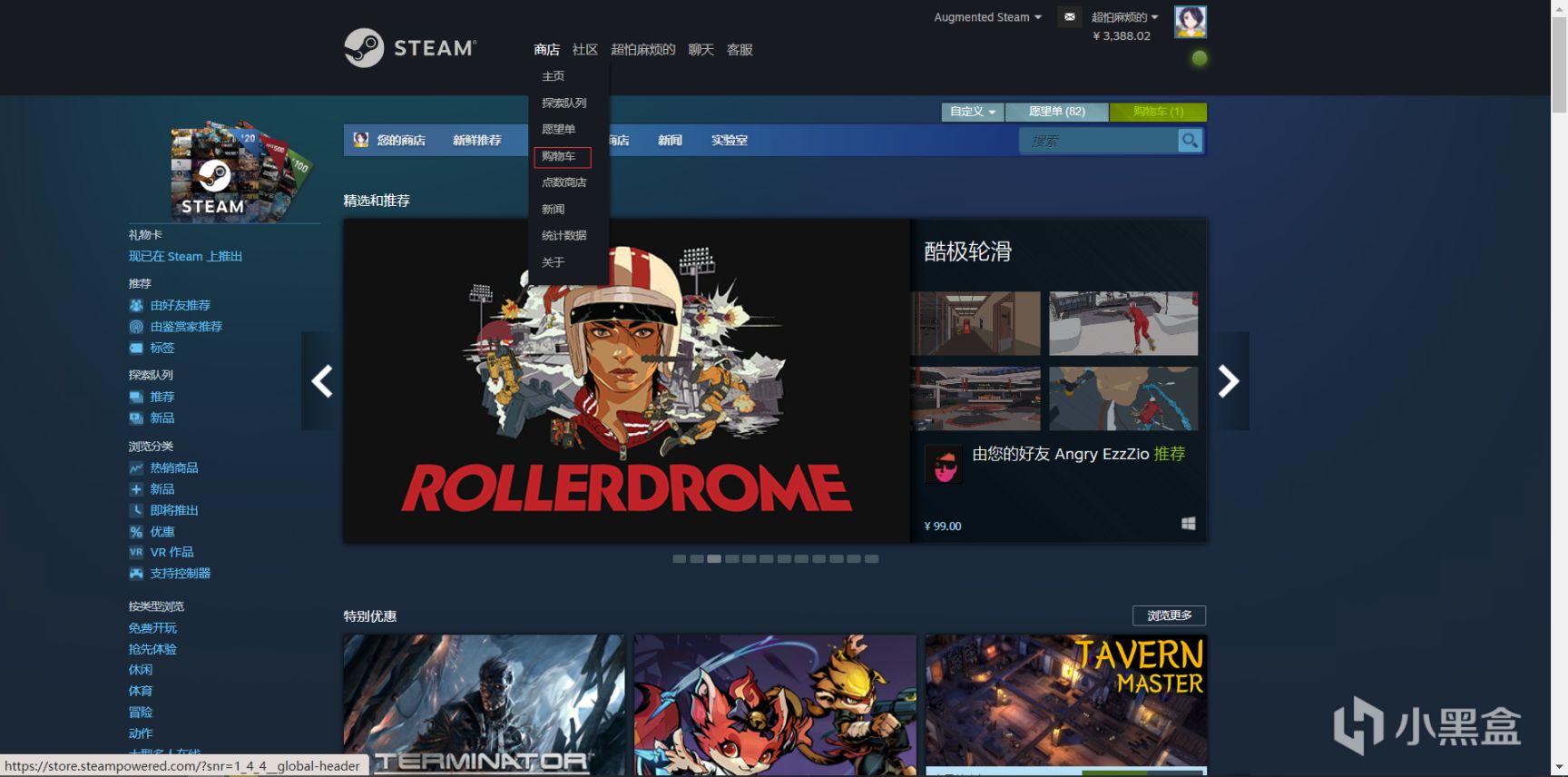Click the 支持控制器 gamepad icon
This screenshot has height=777, width=1568.
point(136,574)
